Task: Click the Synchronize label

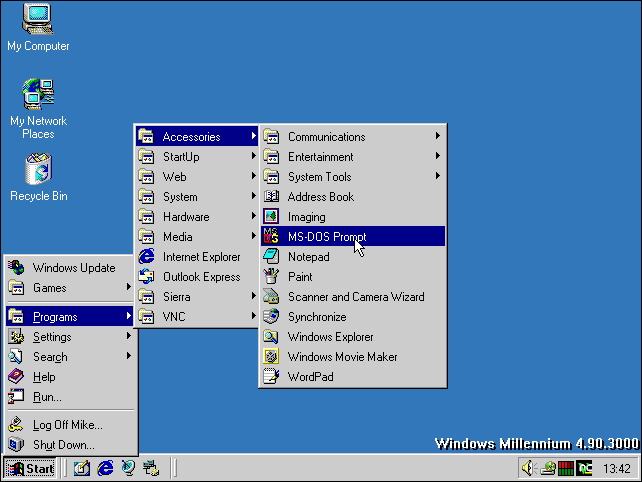Action: pyautogui.click(x=317, y=317)
